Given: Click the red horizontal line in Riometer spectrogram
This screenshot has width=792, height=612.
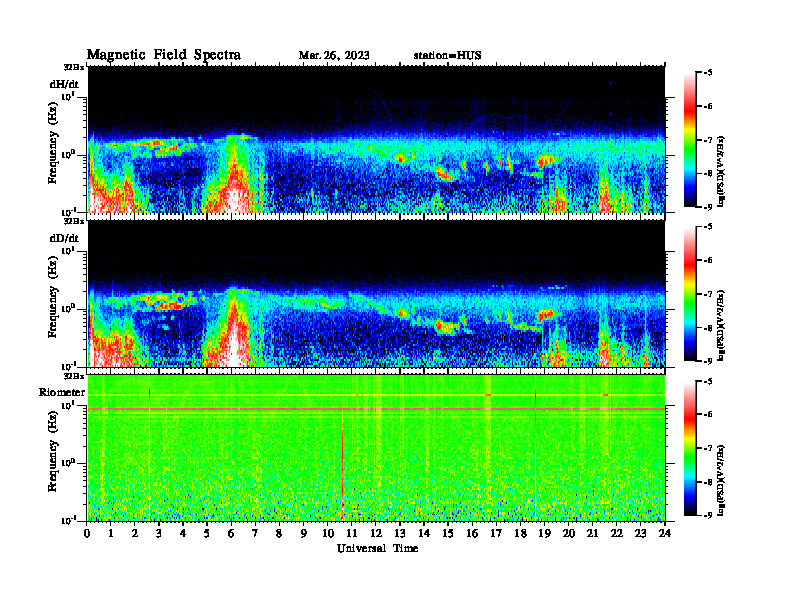Looking at the screenshot, I should coord(376,409).
